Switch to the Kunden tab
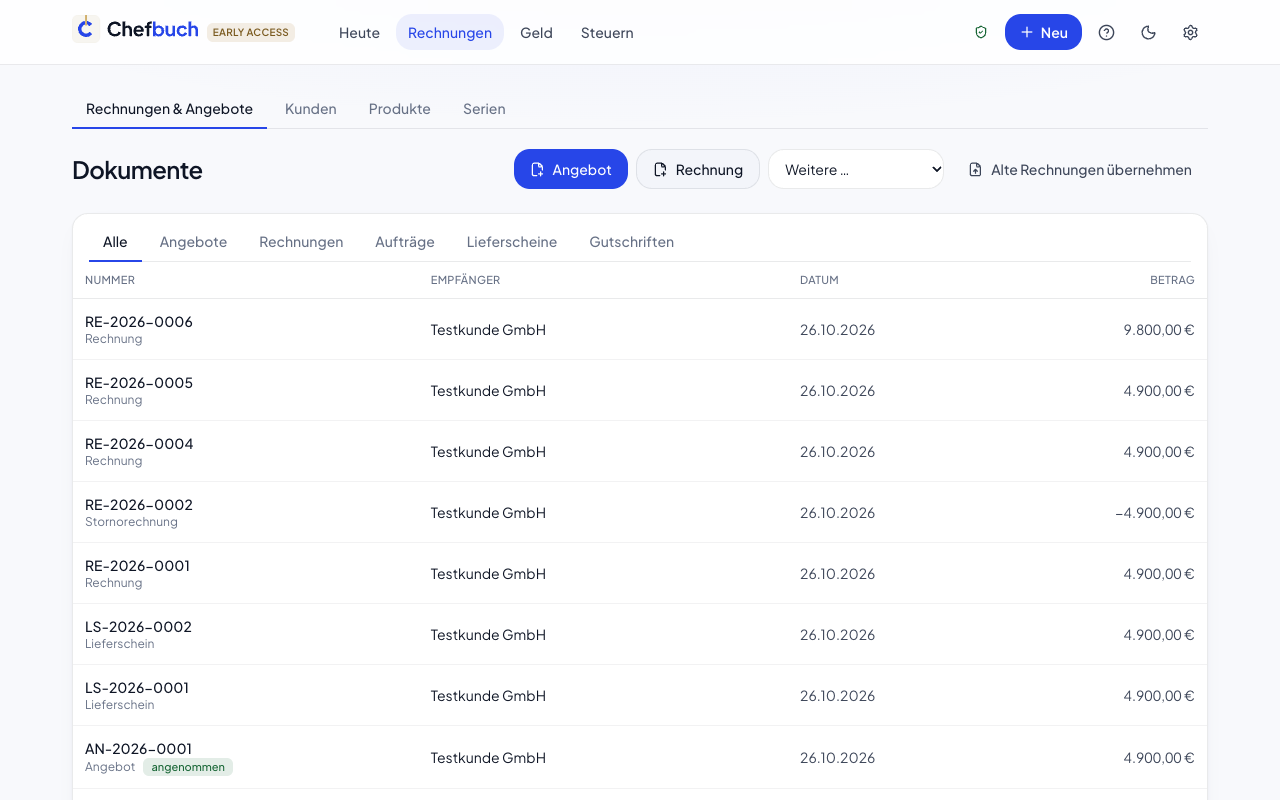This screenshot has height=800, width=1280. [311, 109]
